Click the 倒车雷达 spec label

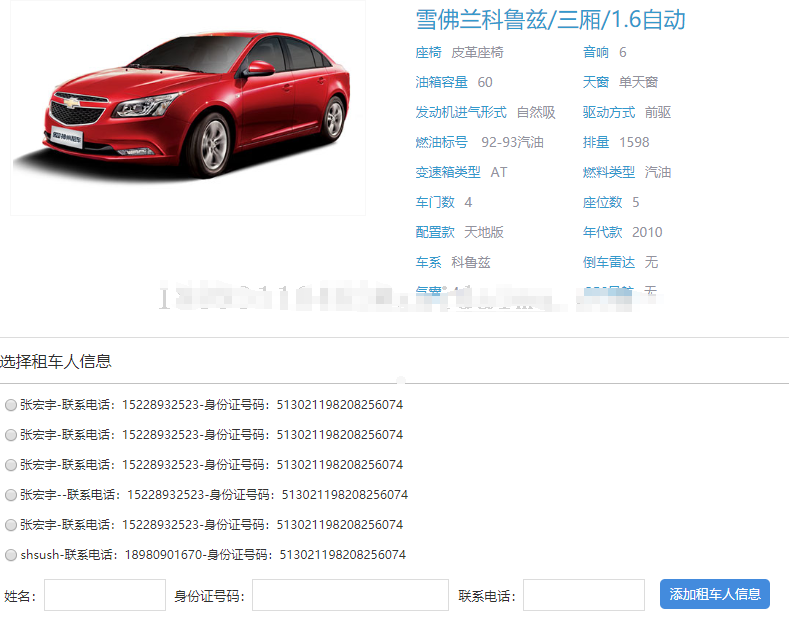(x=609, y=262)
